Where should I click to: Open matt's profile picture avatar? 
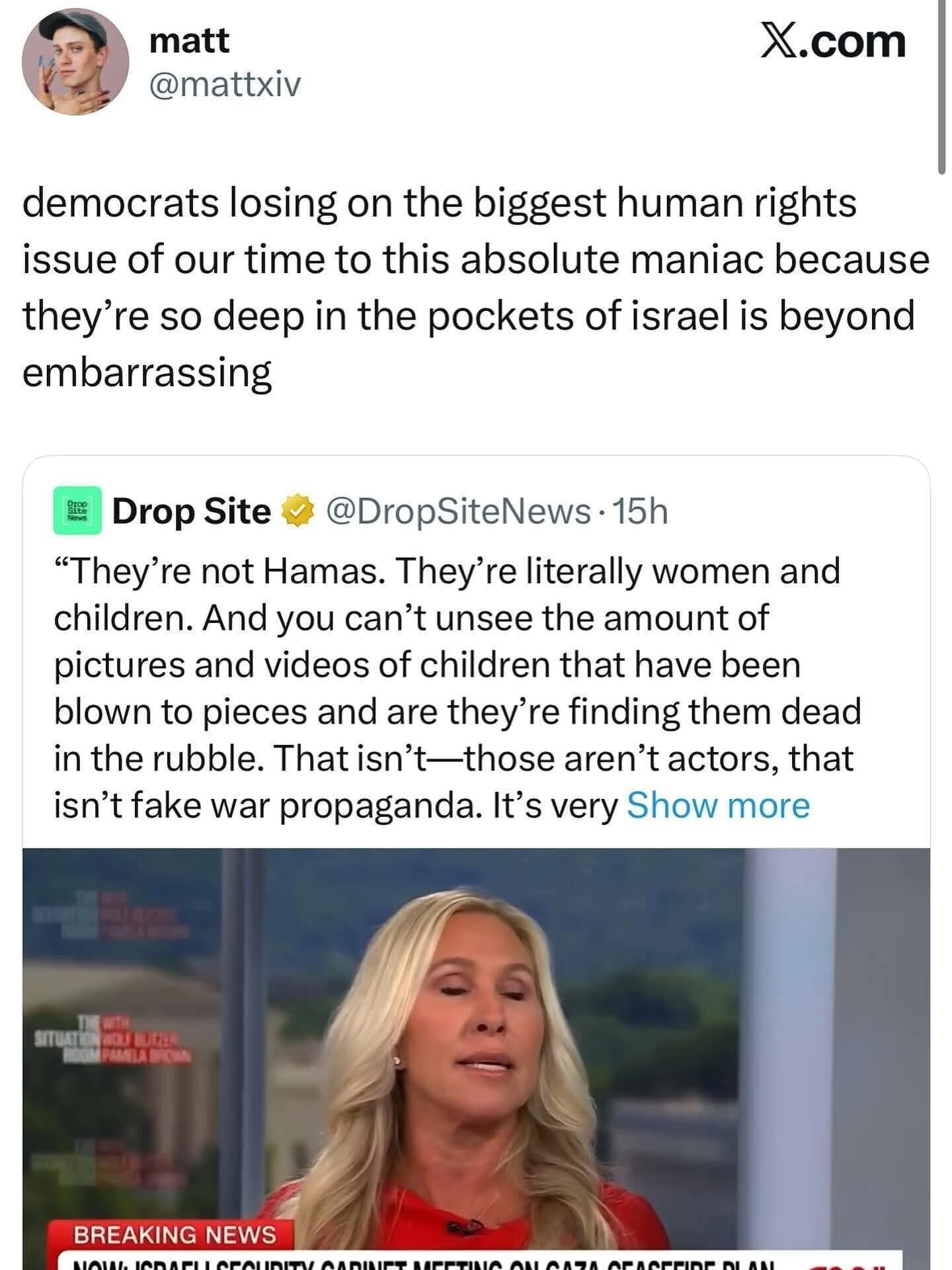click(x=75, y=62)
